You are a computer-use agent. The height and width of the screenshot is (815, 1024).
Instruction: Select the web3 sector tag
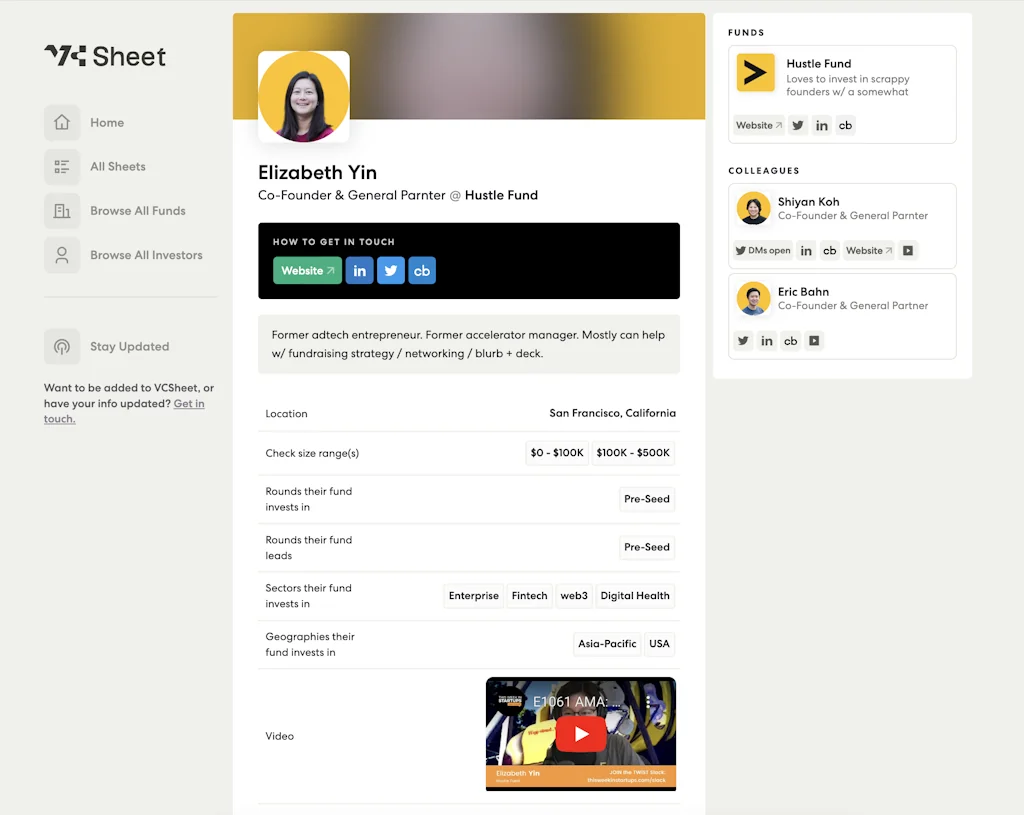[574, 596]
